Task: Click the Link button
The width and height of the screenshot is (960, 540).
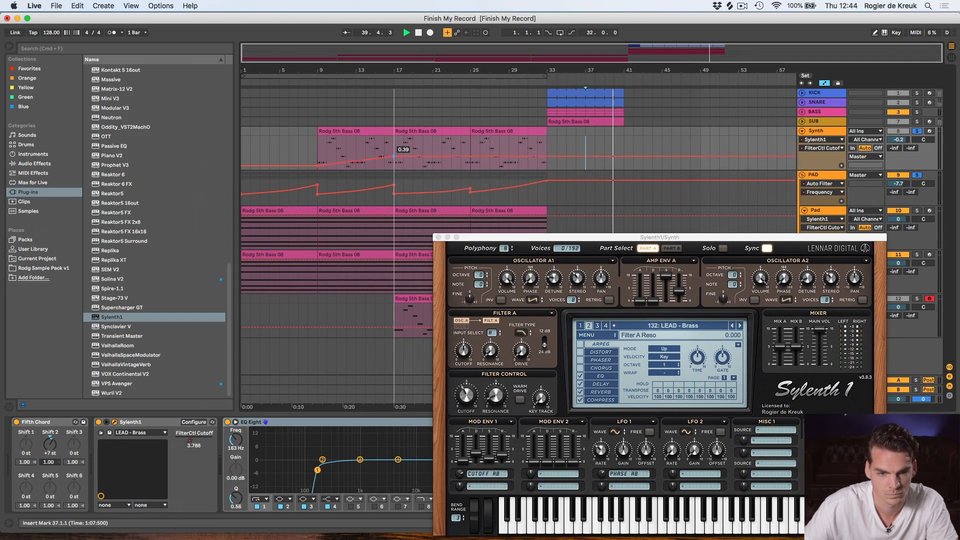Action: [x=15, y=32]
